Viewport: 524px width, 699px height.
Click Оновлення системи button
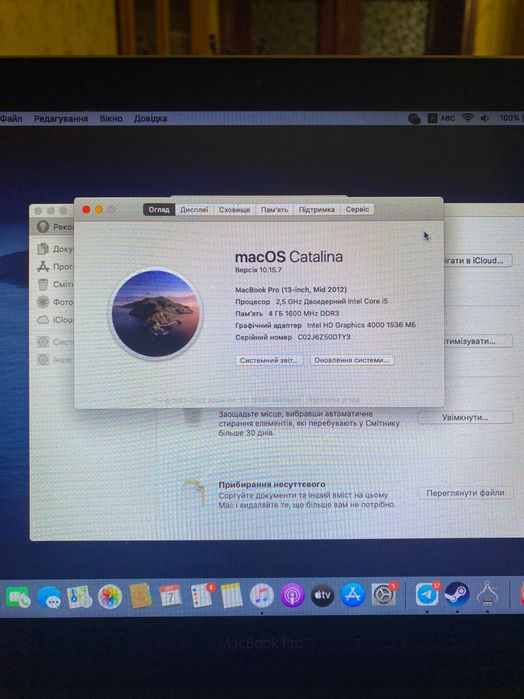click(x=352, y=360)
